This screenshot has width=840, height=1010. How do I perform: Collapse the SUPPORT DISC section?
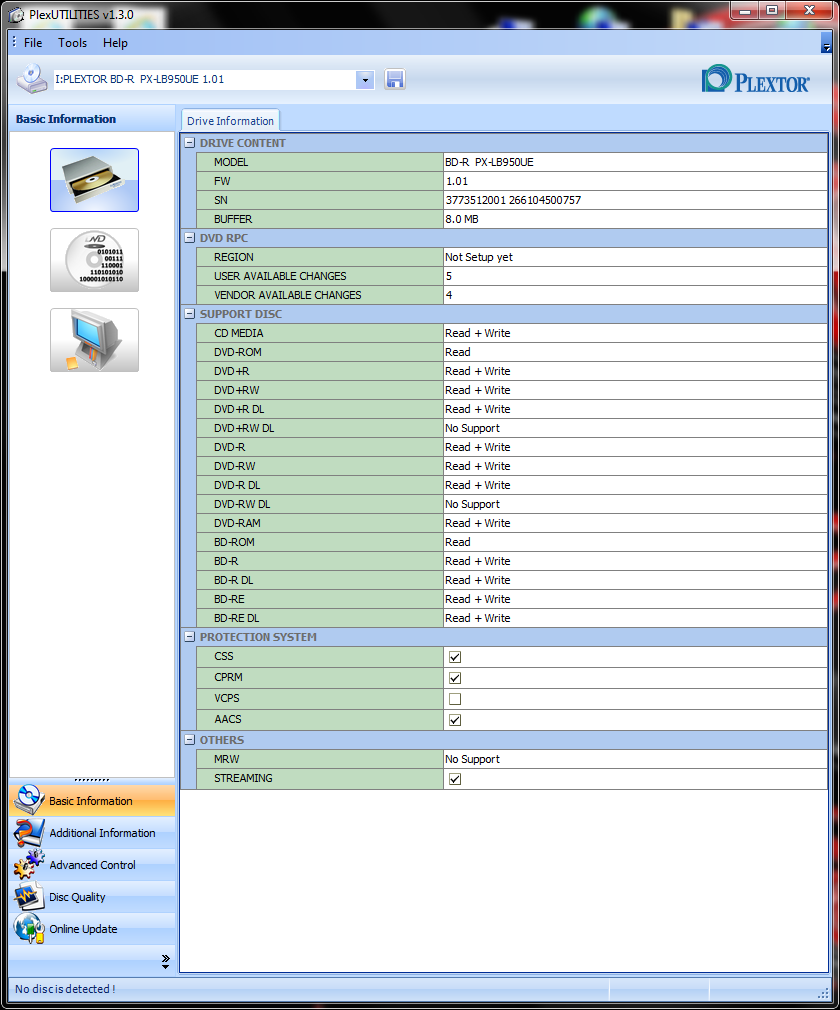(189, 314)
